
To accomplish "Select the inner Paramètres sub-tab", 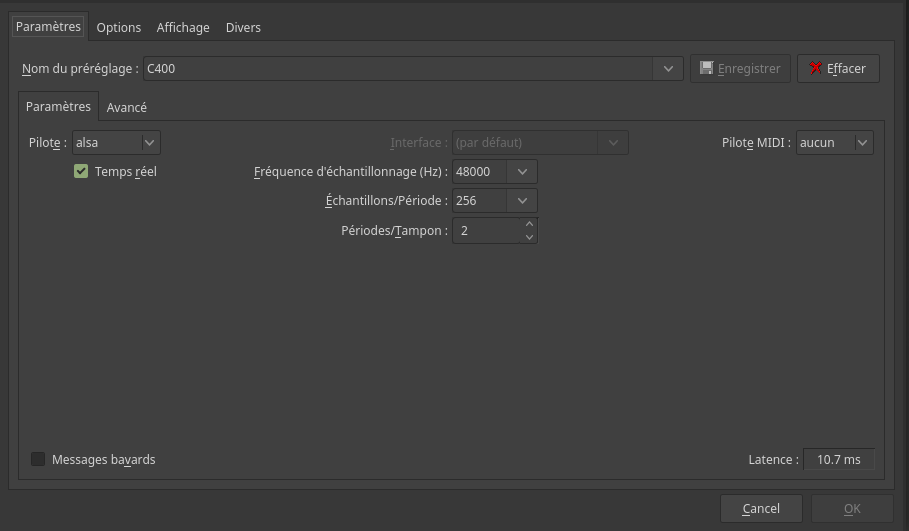I will (58, 106).
